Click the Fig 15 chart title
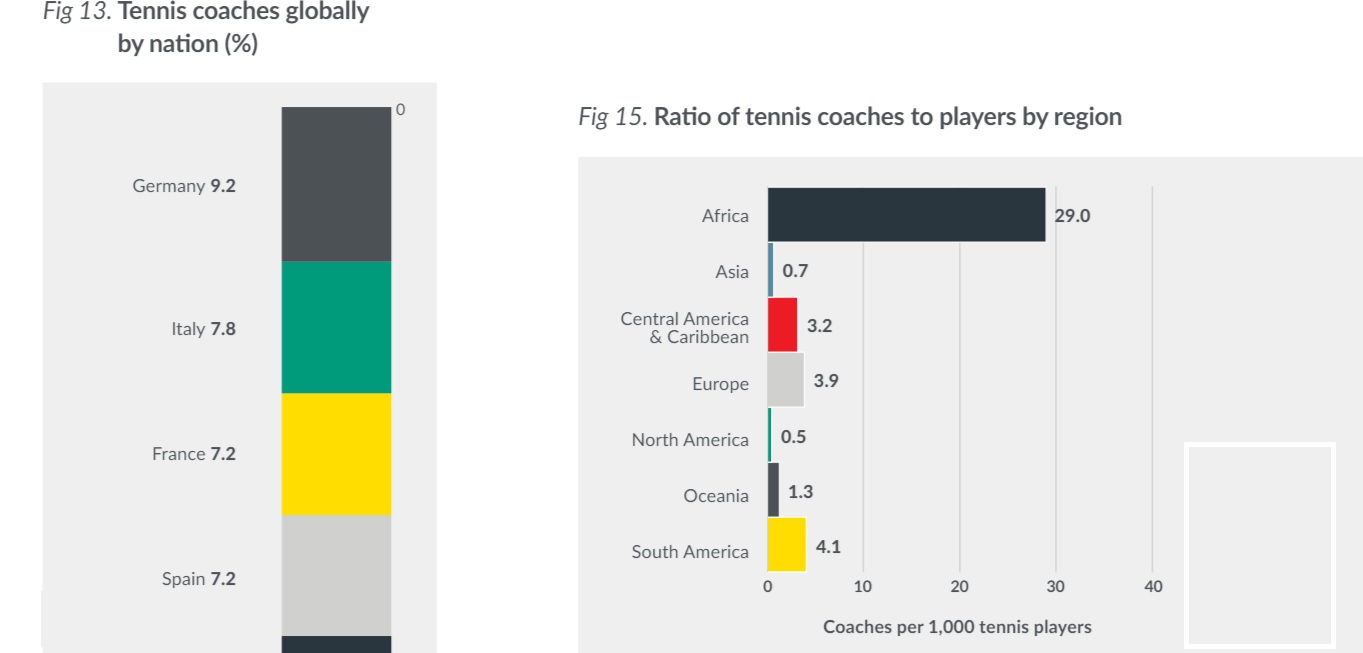 850,117
